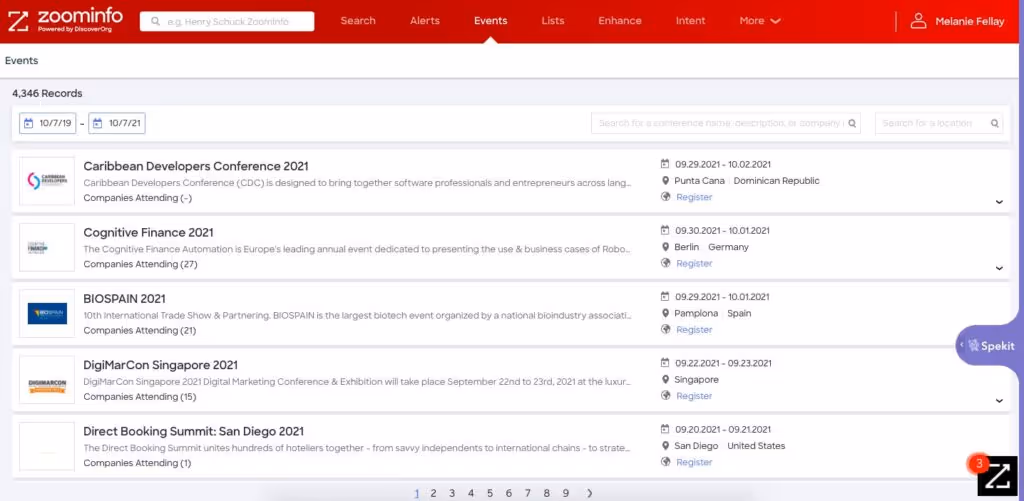Image resolution: width=1024 pixels, height=501 pixels.
Task: Click the location pin icon next to San Diego
Action: (665, 445)
